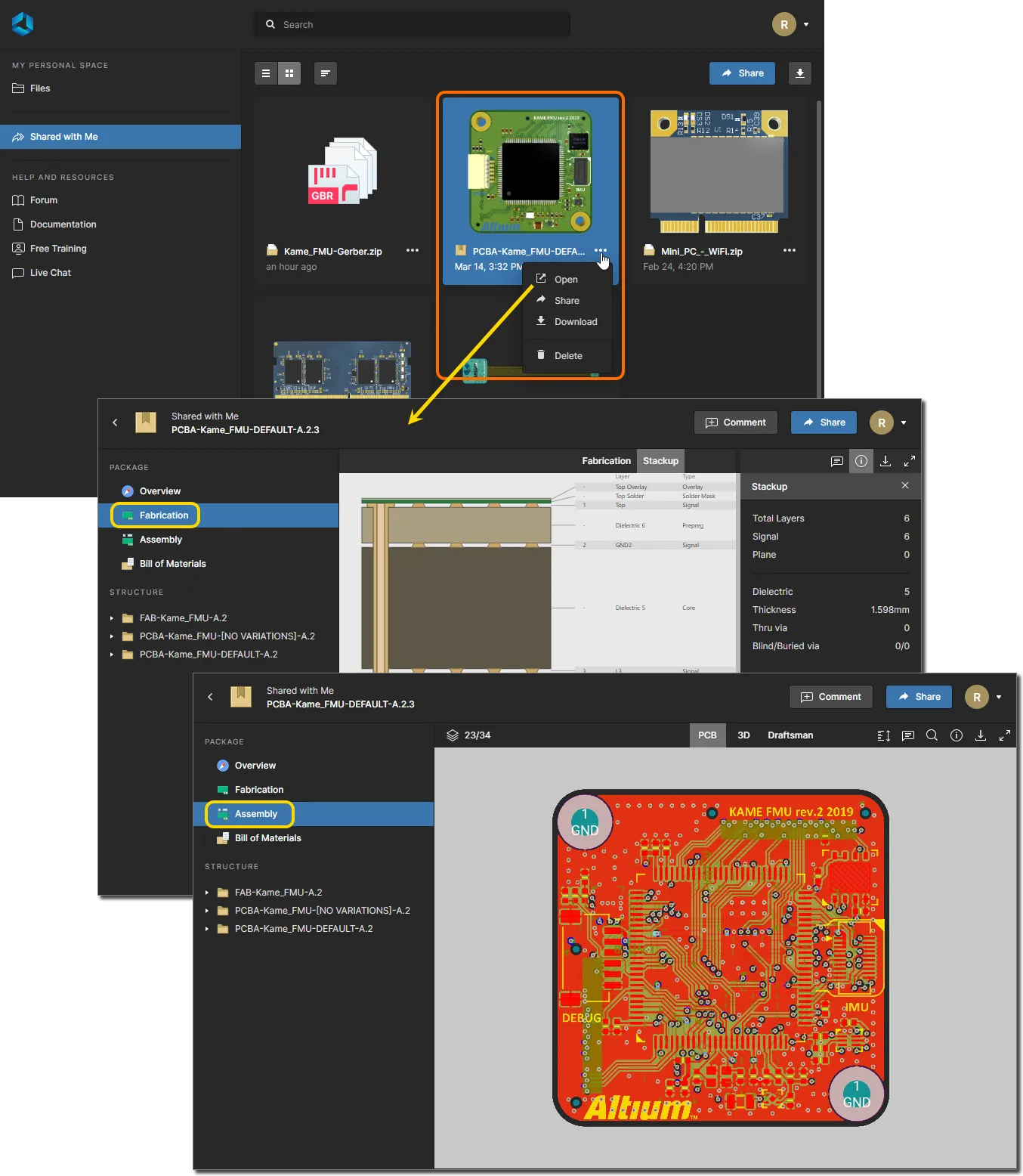This screenshot has height=1176, width=1023.
Task: Open the ellipsis menu for Kame_FMU-Gerber.zip
Action: [x=413, y=251]
